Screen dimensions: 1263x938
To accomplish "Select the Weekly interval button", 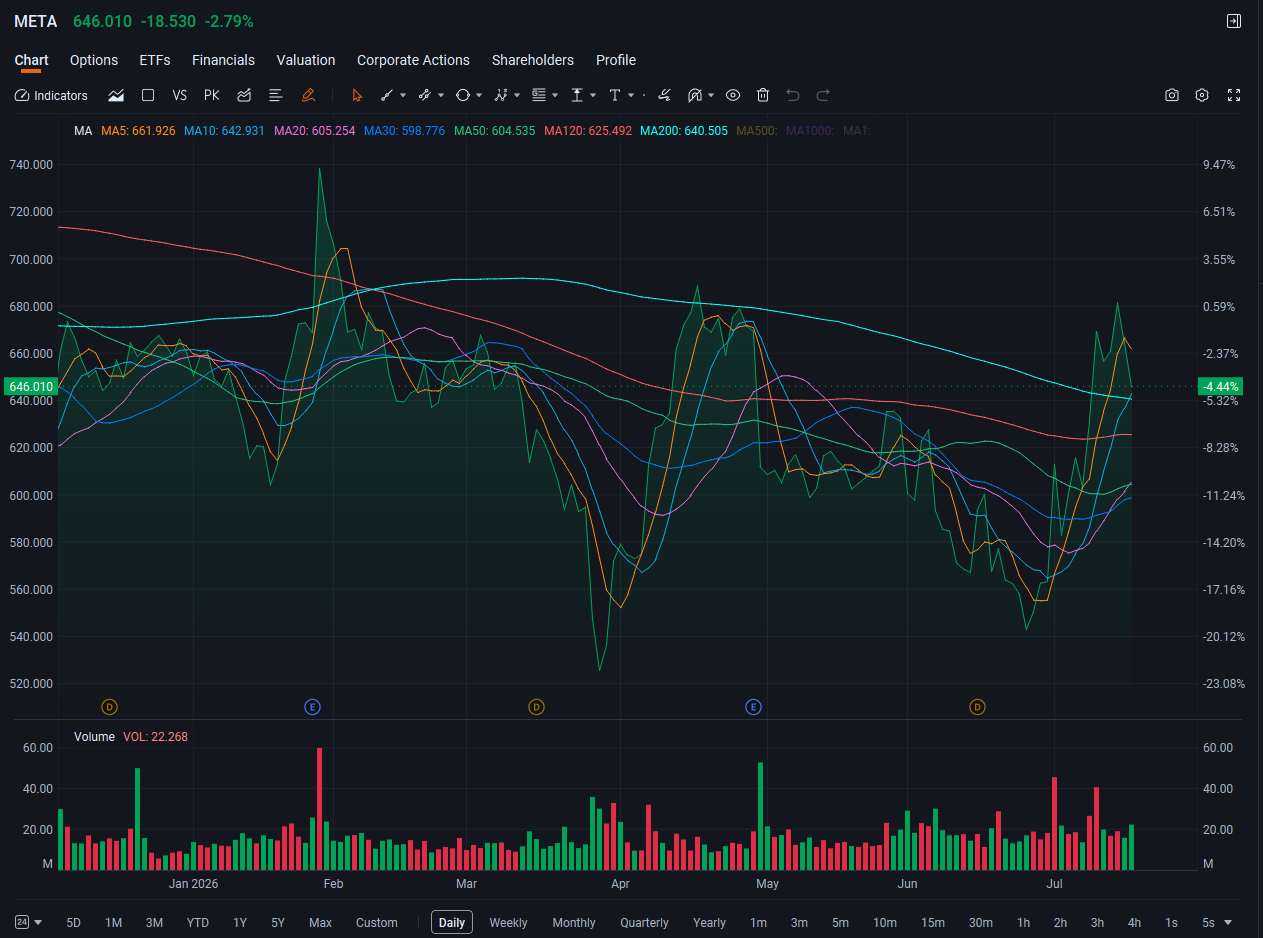I will 508,922.
